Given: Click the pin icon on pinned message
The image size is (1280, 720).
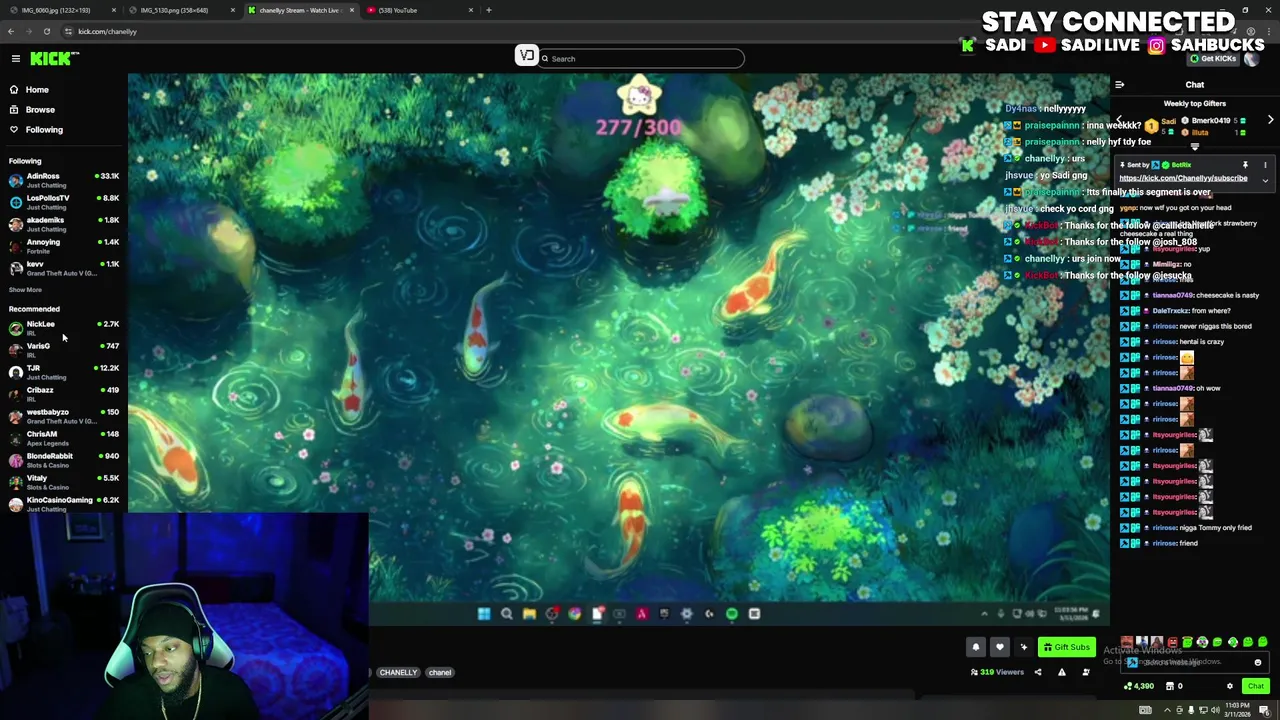Looking at the screenshot, I should (1245, 165).
